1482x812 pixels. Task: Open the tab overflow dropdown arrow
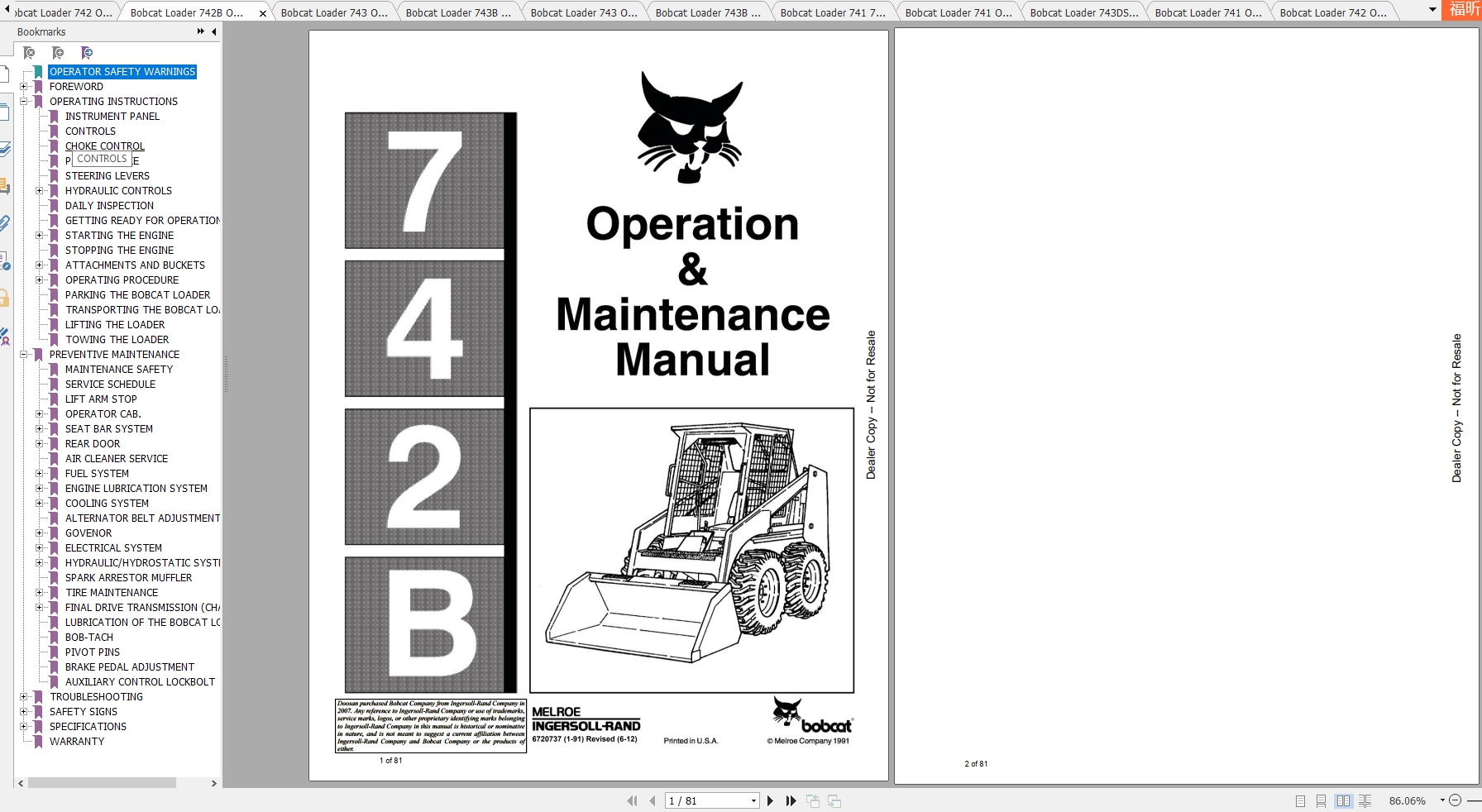[1432, 11]
